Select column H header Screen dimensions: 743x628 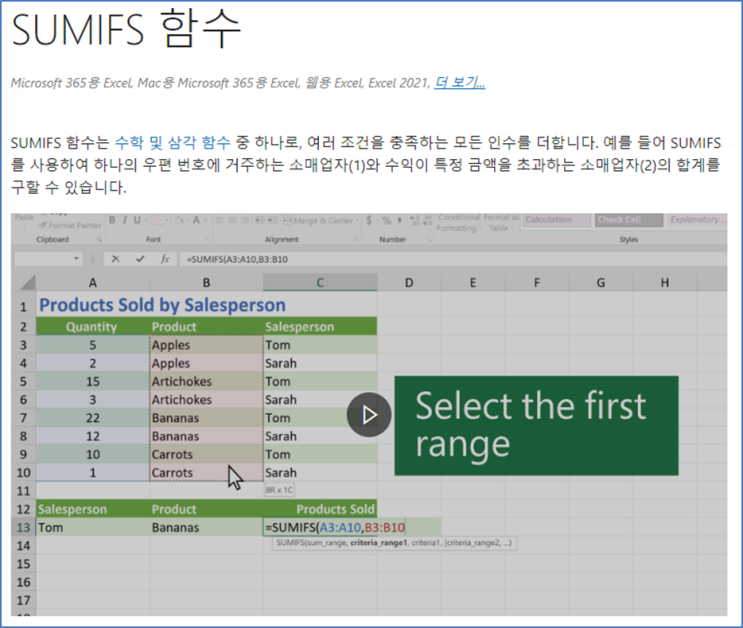tap(665, 282)
